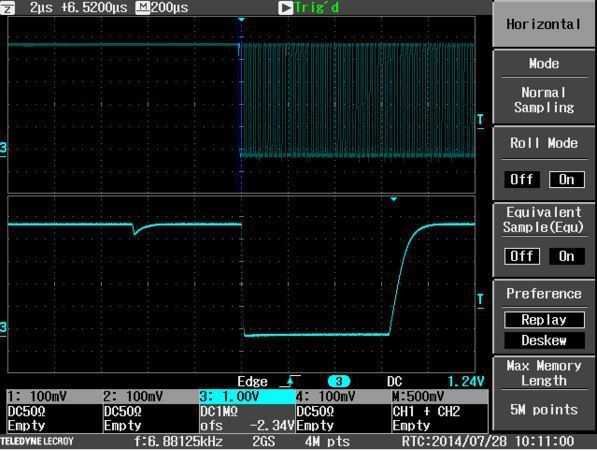Click the channel 3 offset -2.34V value

tap(271, 425)
